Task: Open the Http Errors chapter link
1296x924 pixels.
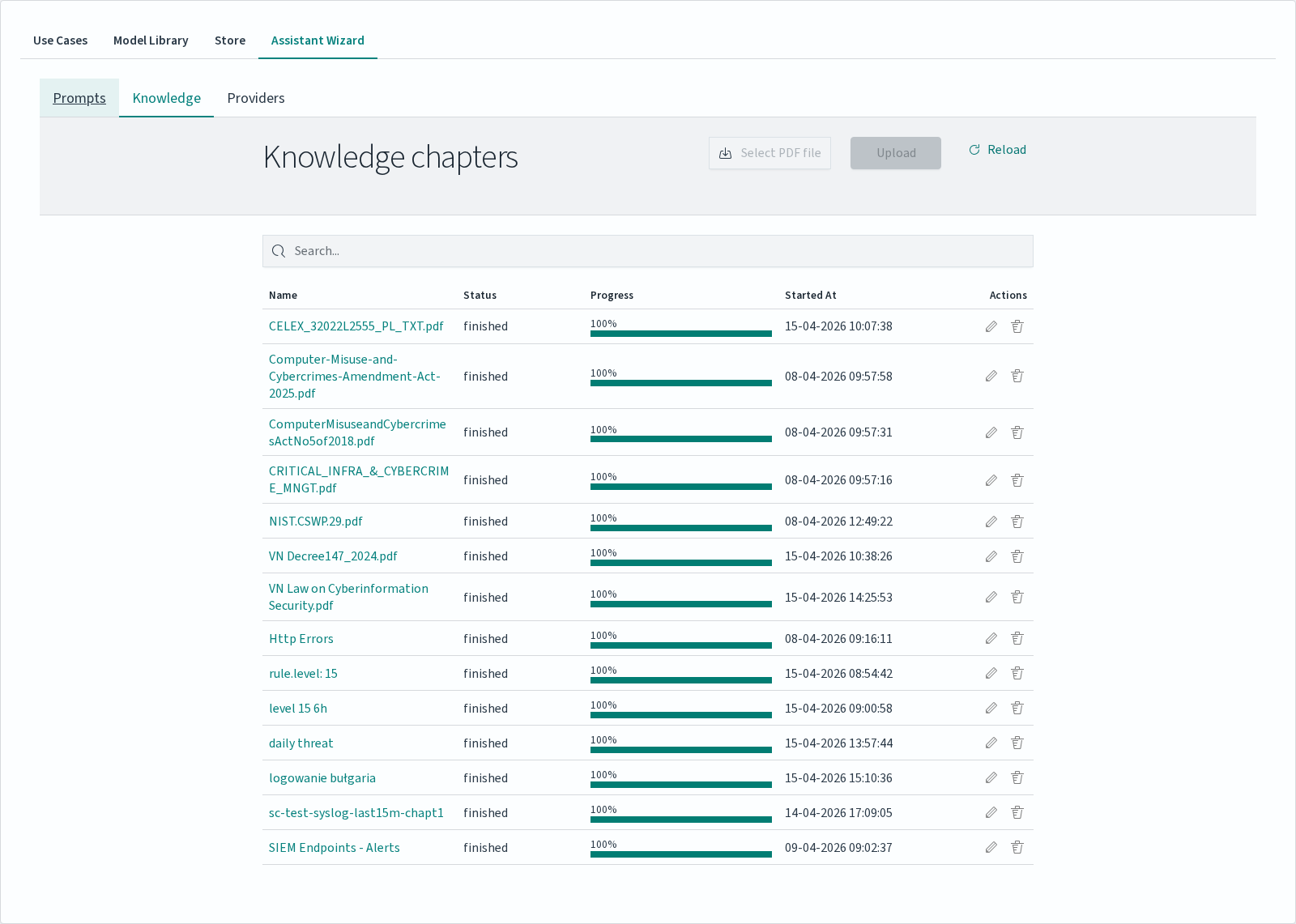Action: pyautogui.click(x=301, y=639)
